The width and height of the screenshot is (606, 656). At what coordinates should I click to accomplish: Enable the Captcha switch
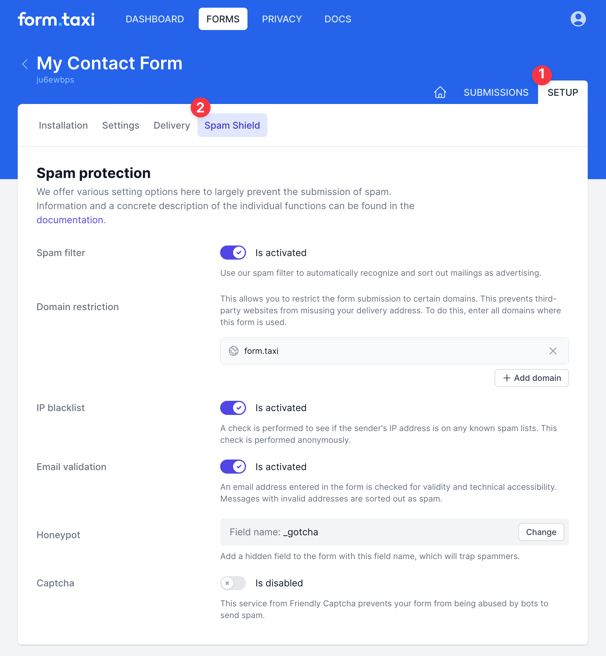pos(233,583)
